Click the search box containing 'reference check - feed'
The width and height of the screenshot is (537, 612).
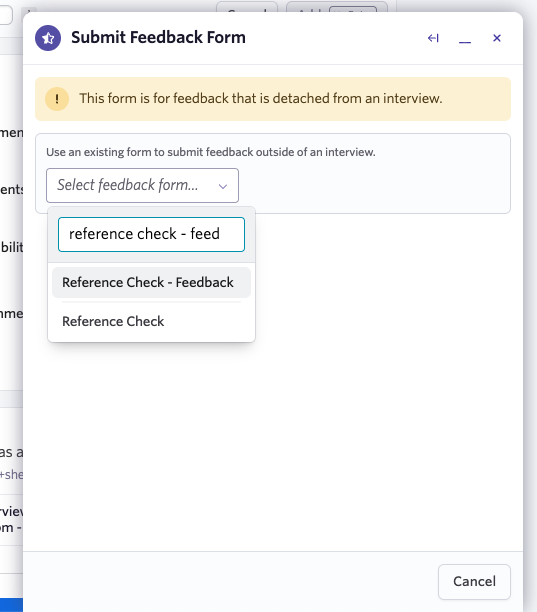151,234
